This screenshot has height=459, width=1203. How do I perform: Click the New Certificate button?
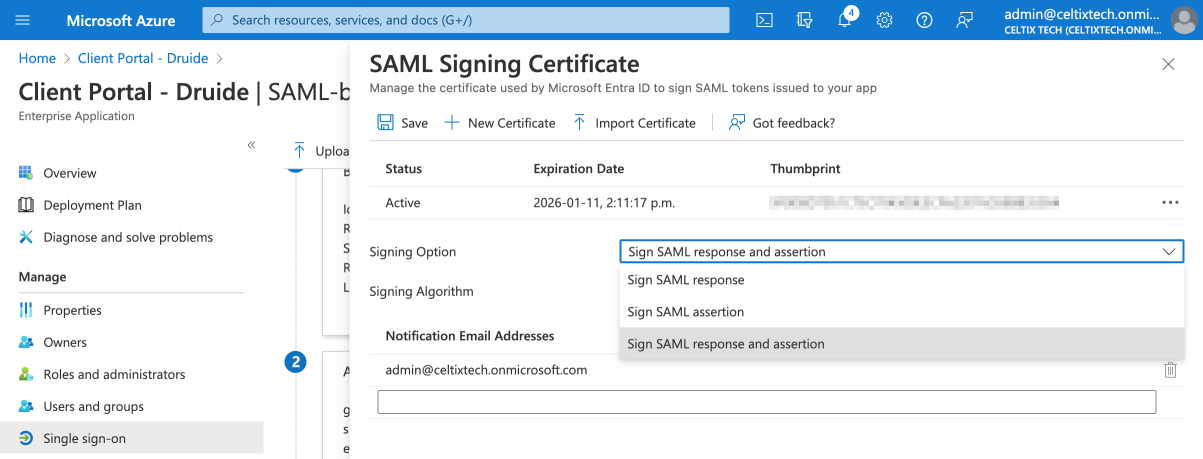coord(499,123)
